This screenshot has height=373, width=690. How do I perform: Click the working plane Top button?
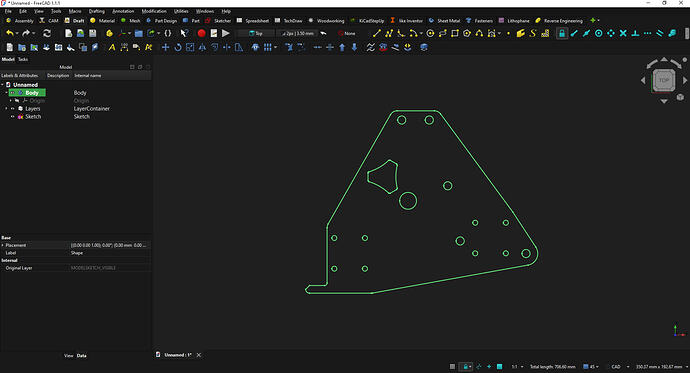257,33
